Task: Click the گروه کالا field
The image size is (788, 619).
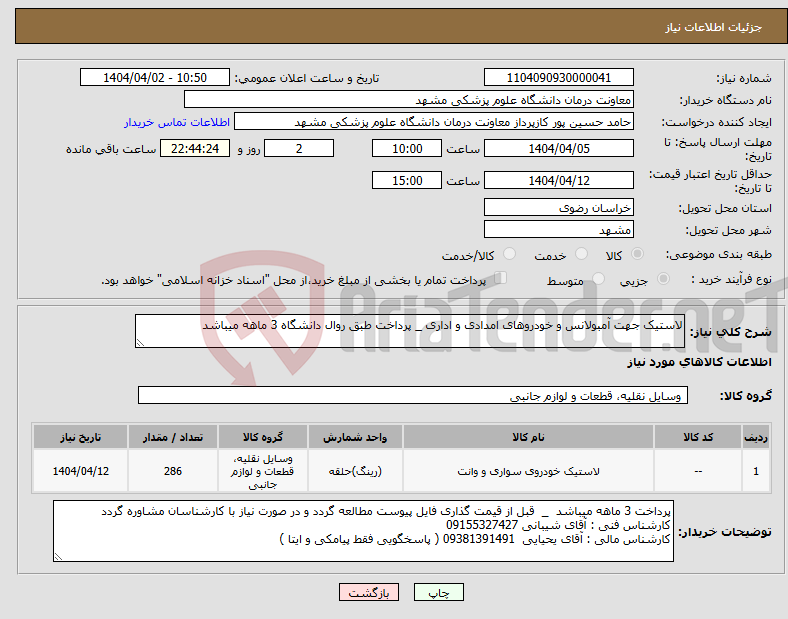Action: click(413, 395)
